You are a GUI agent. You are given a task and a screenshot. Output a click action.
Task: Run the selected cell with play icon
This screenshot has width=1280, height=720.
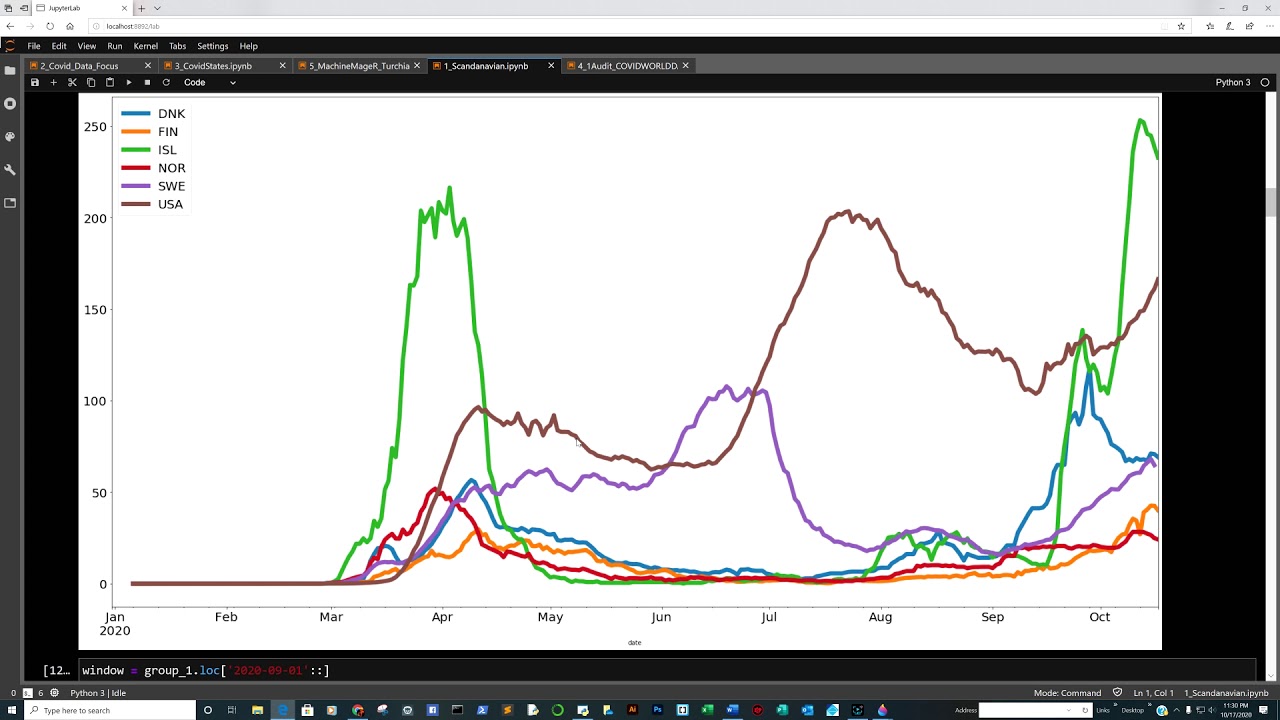pyautogui.click(x=128, y=83)
